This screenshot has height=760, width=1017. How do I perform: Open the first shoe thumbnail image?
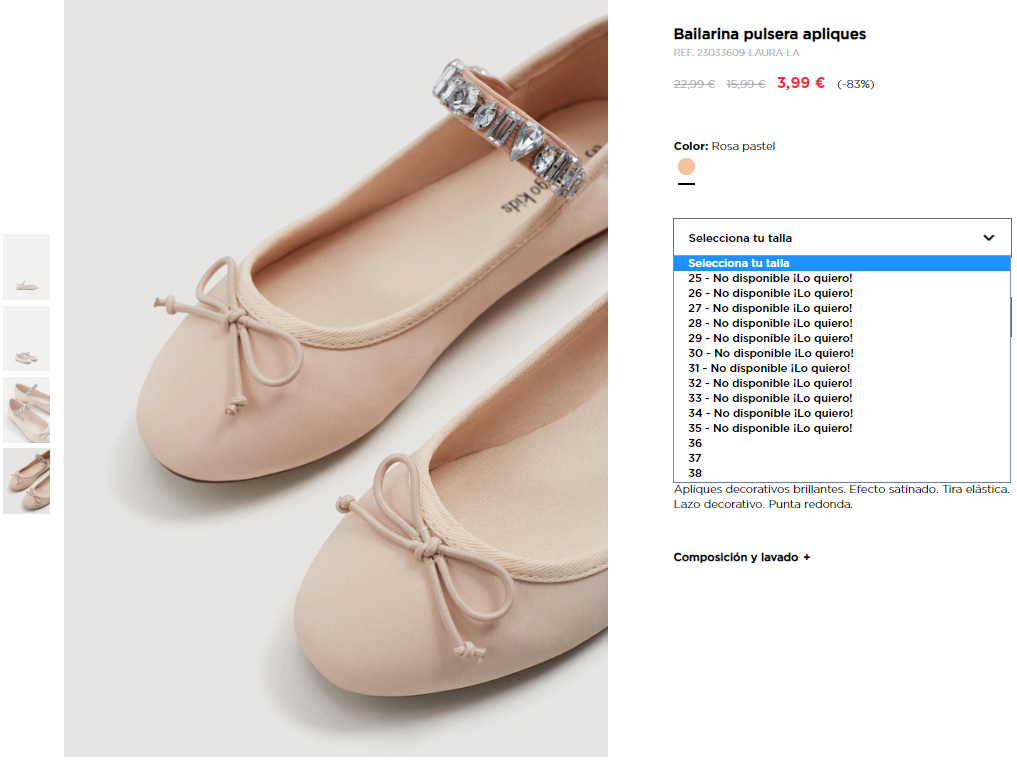(x=27, y=267)
